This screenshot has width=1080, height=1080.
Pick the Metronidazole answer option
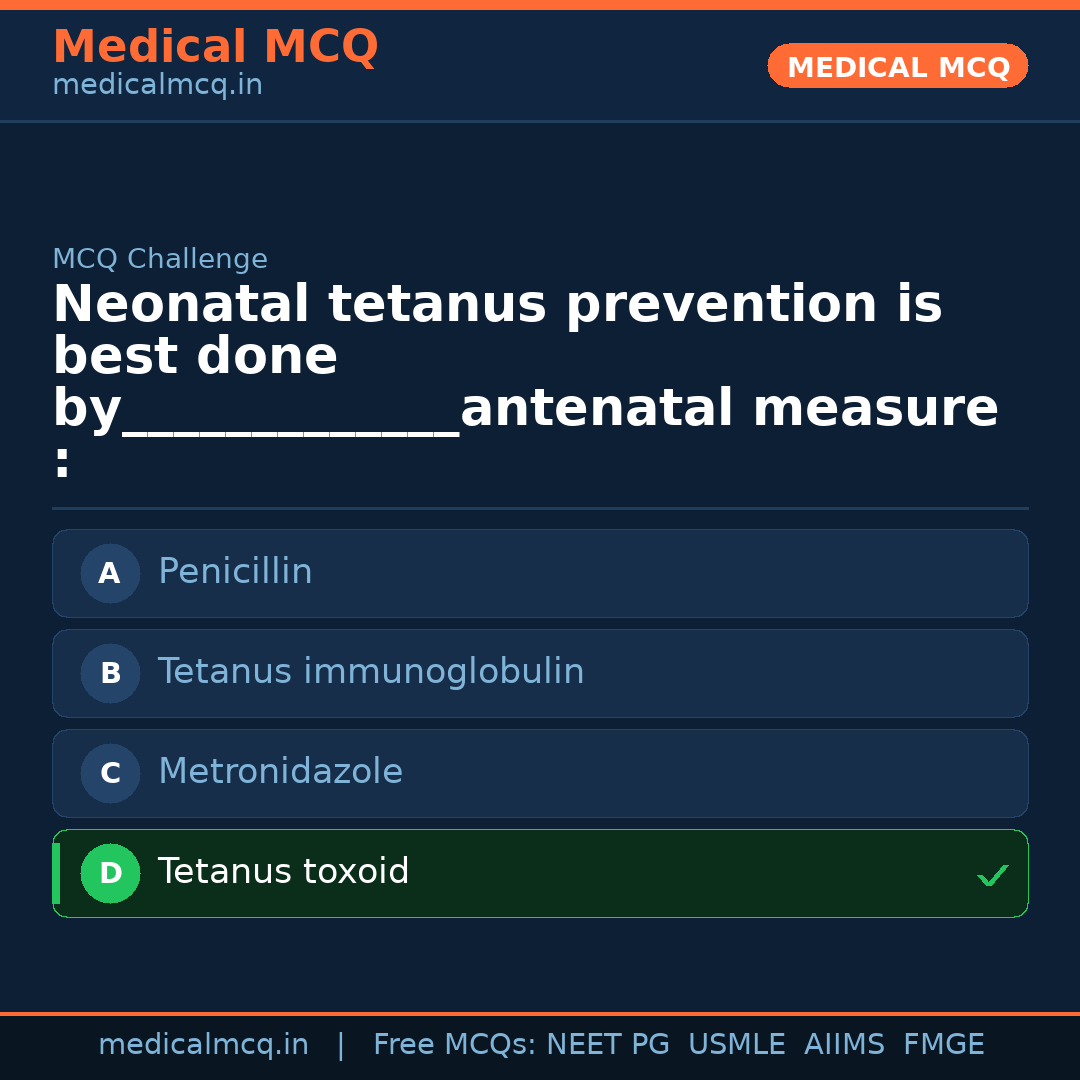tap(540, 773)
